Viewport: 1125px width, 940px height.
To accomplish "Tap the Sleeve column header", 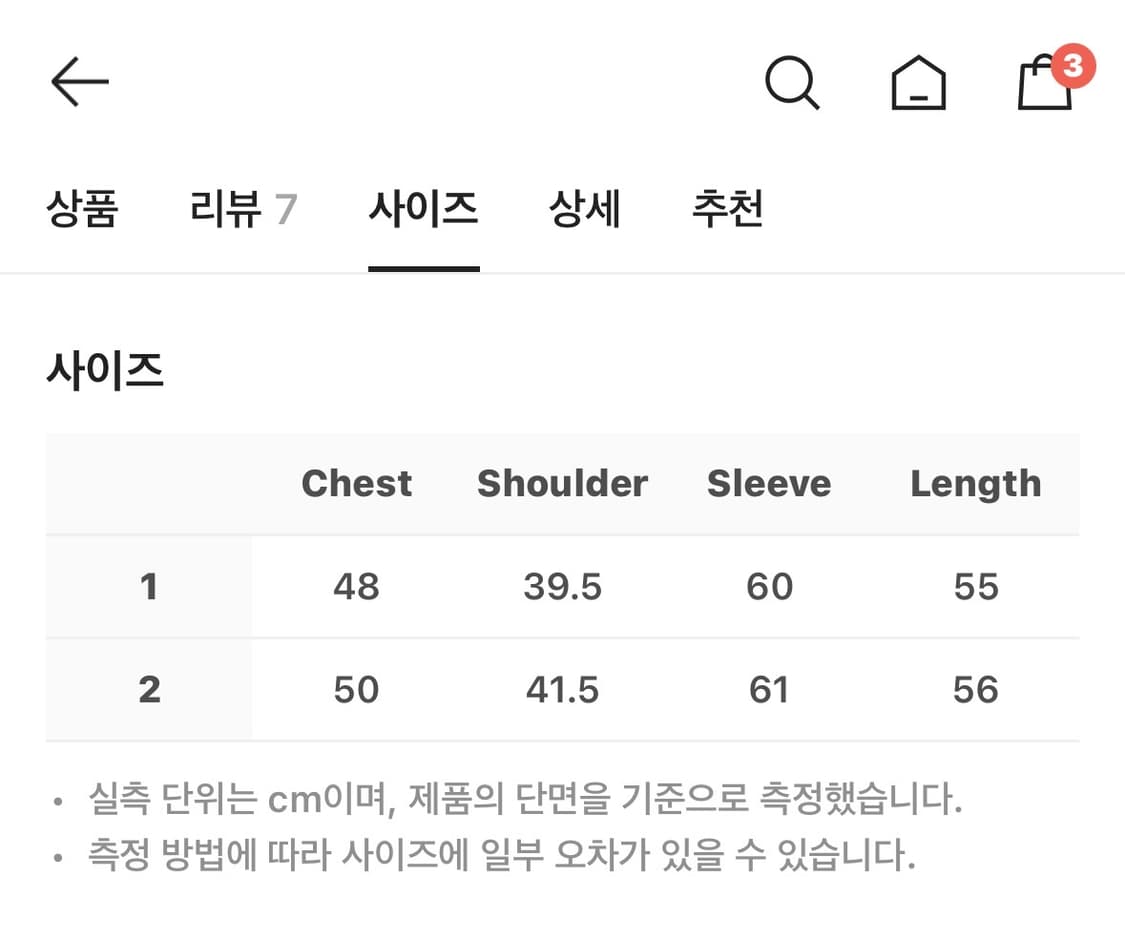I will click(769, 484).
